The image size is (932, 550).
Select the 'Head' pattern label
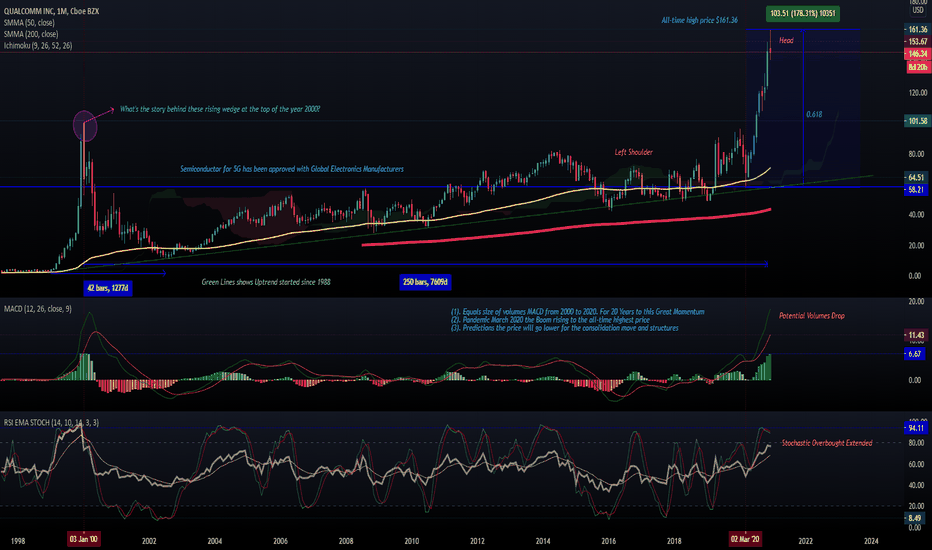(x=786, y=40)
